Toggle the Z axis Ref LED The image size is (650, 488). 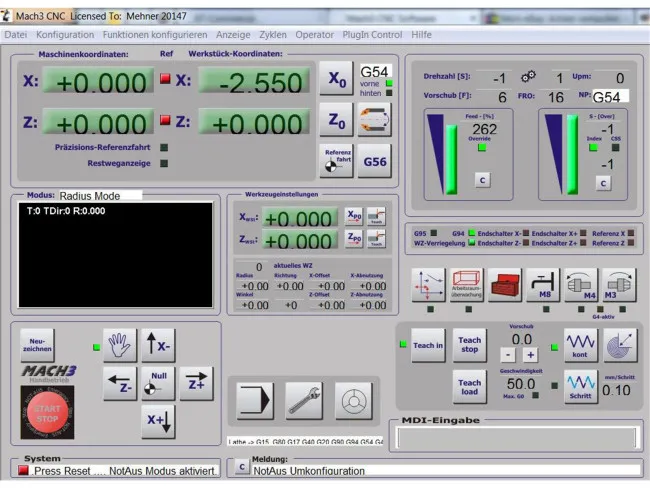coord(165,120)
